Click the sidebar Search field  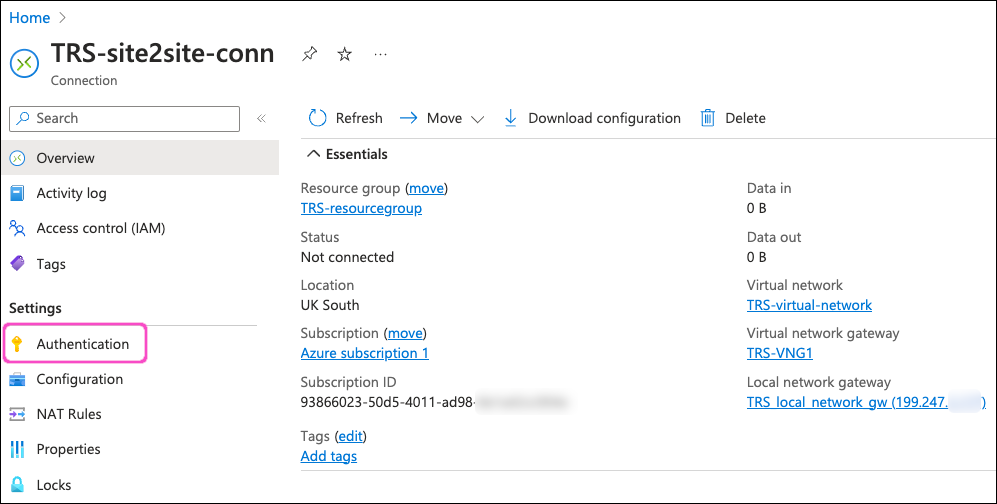125,118
